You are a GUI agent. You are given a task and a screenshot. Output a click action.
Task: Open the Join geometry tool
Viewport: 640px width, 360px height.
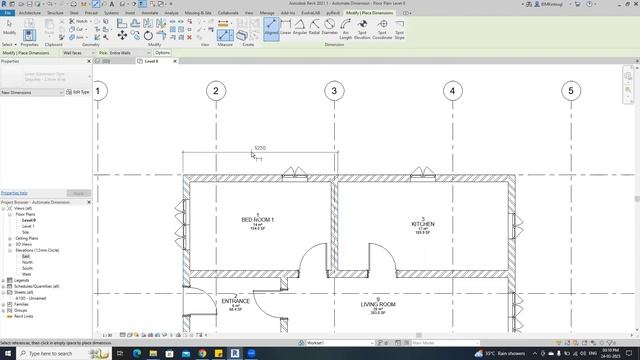coord(77,37)
